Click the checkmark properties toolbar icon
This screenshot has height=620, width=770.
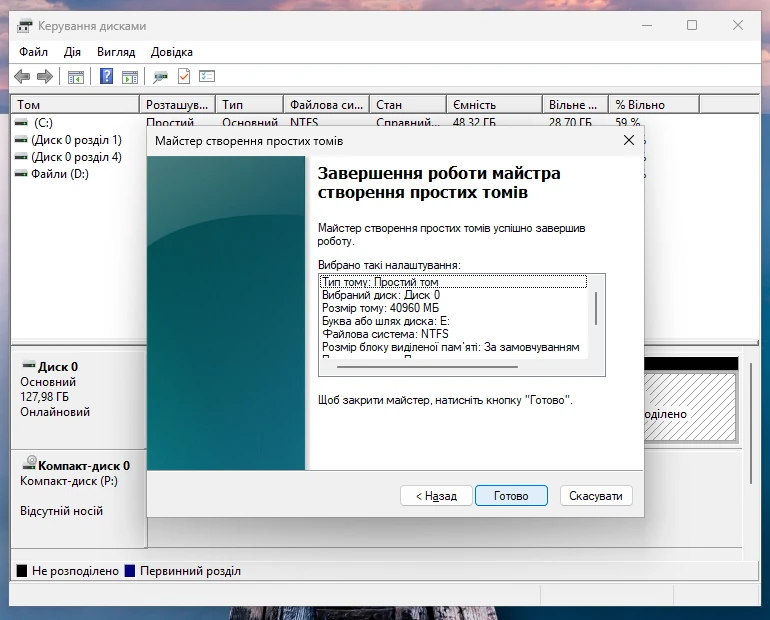[x=184, y=77]
